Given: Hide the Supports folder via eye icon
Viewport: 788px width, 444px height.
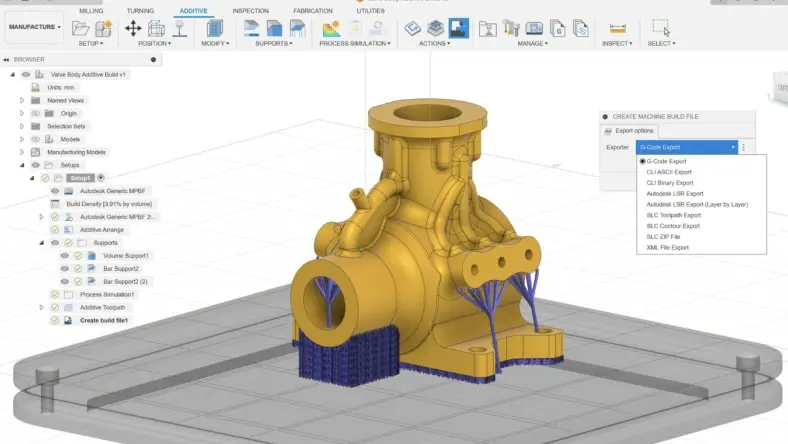Looking at the screenshot, I should tap(55, 243).
